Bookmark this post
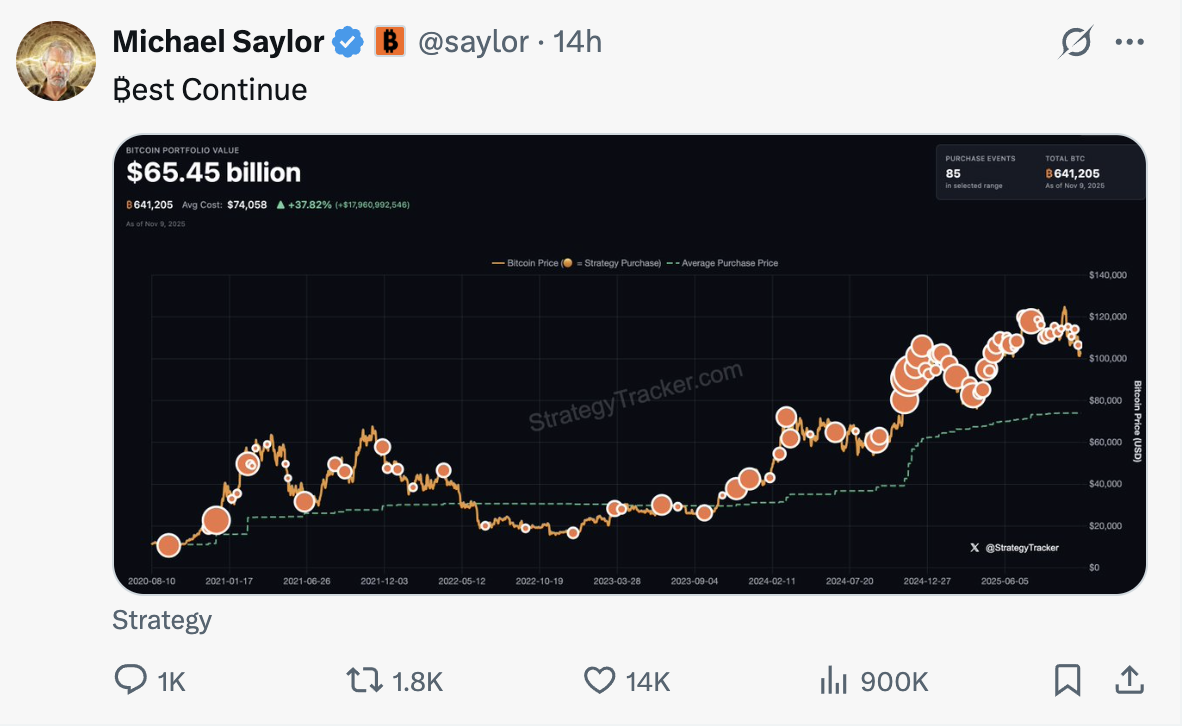The width and height of the screenshot is (1202, 726). 1068,680
